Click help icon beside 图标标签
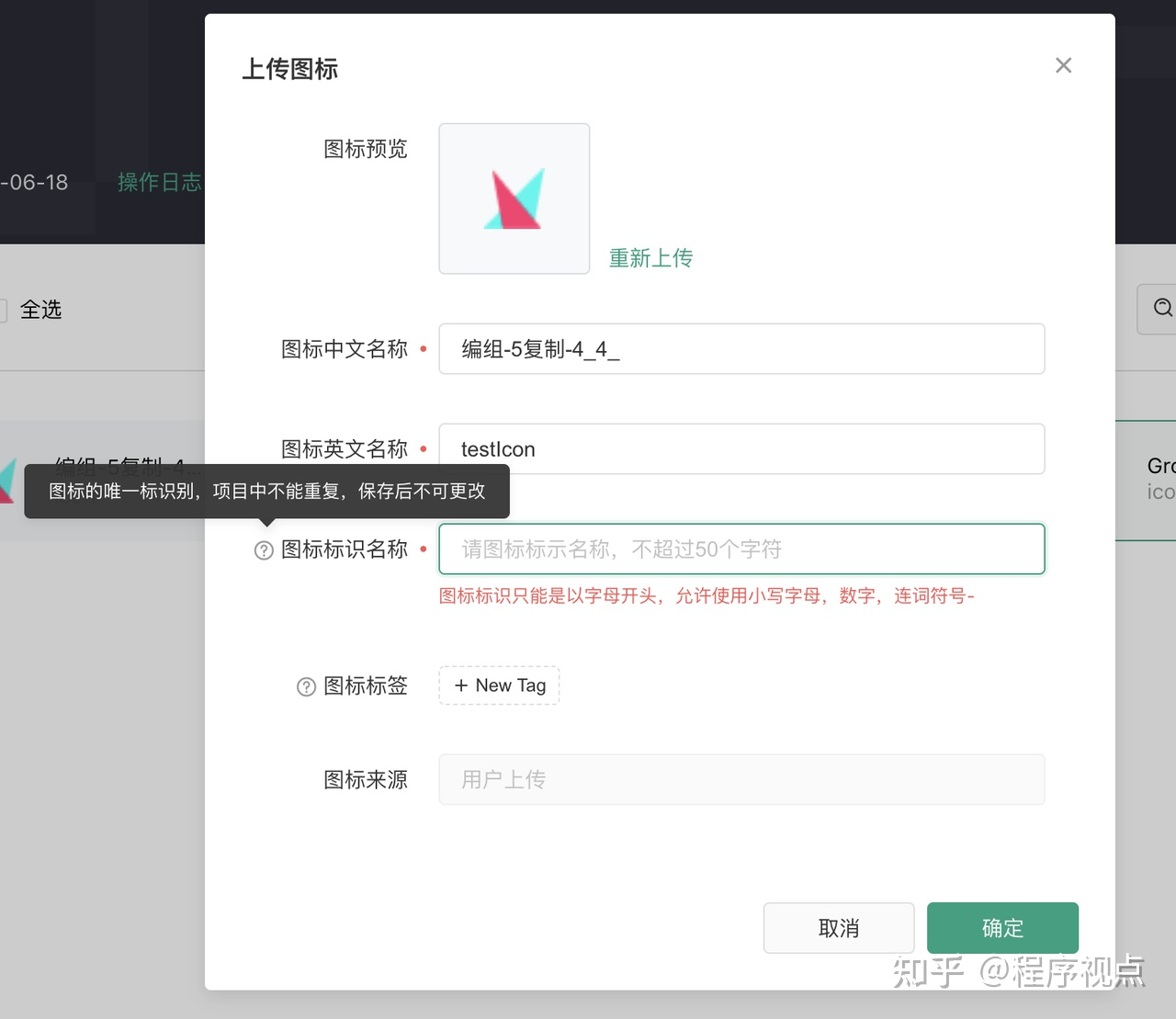Viewport: 1176px width, 1019px height. click(x=307, y=686)
